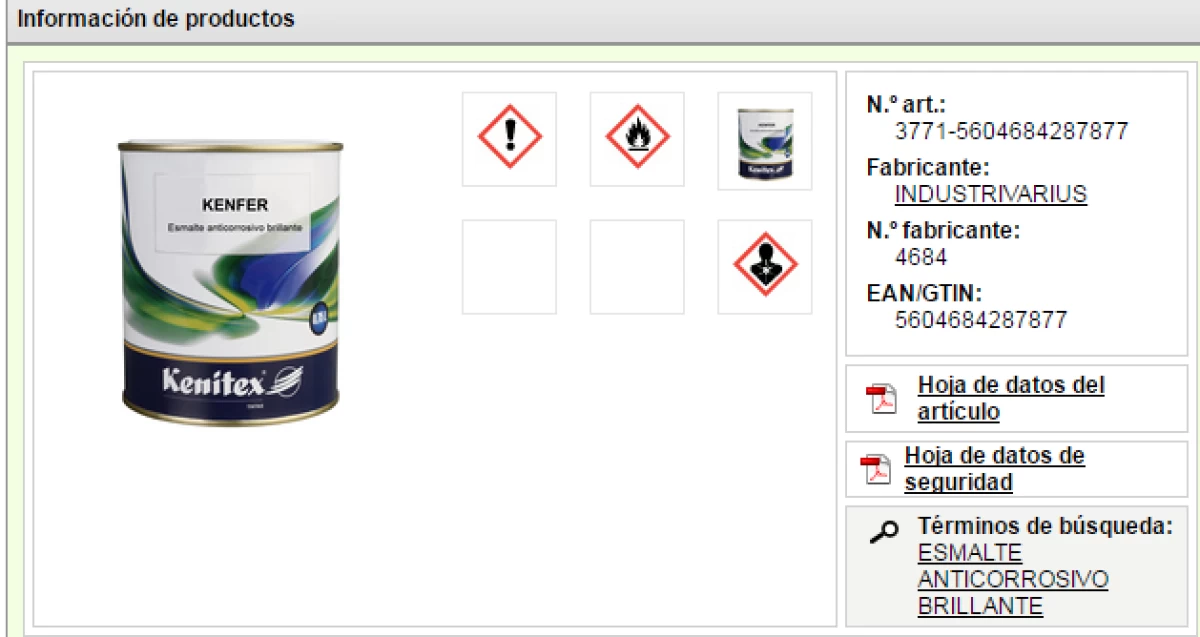Click the manufacturer number 4684
The width and height of the screenshot is (1200, 637).
click(920, 257)
